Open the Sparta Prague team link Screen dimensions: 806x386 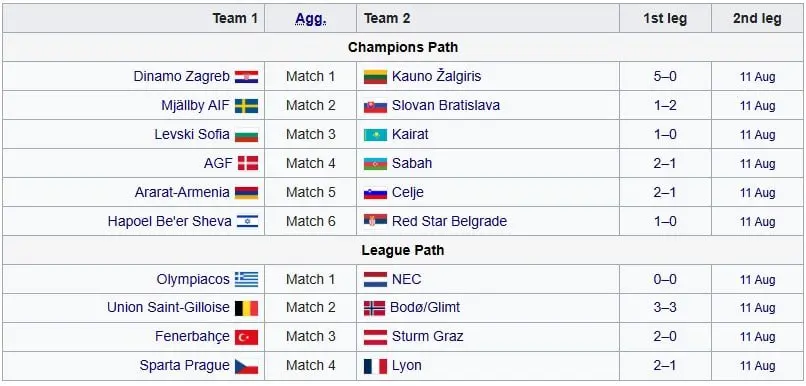[185, 365]
